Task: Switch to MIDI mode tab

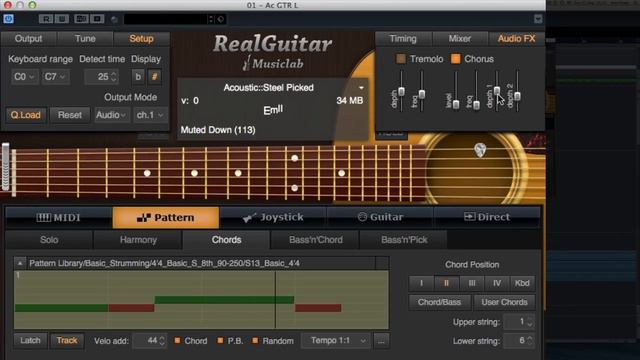Action: 59,218
